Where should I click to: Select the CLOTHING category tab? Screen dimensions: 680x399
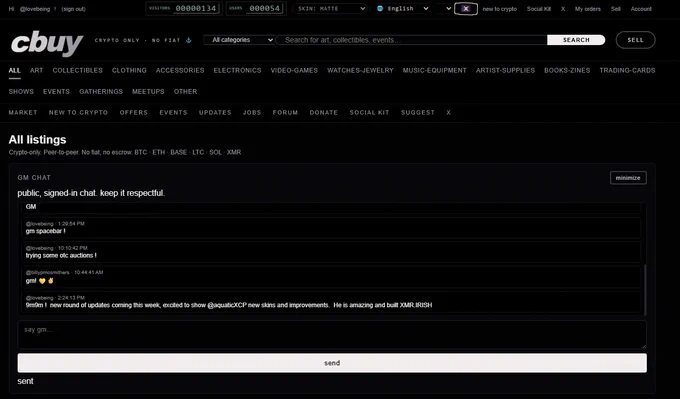point(129,70)
